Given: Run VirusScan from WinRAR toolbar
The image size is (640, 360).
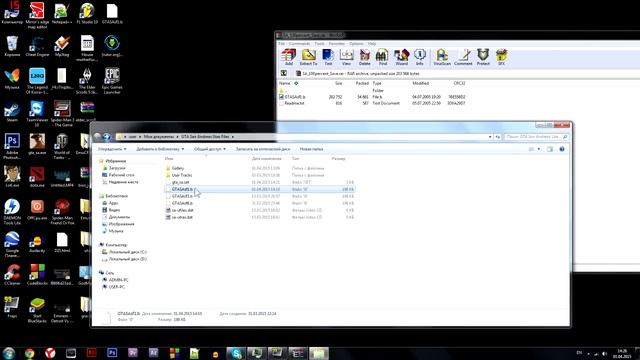Looking at the screenshot, I should pos(442,57).
